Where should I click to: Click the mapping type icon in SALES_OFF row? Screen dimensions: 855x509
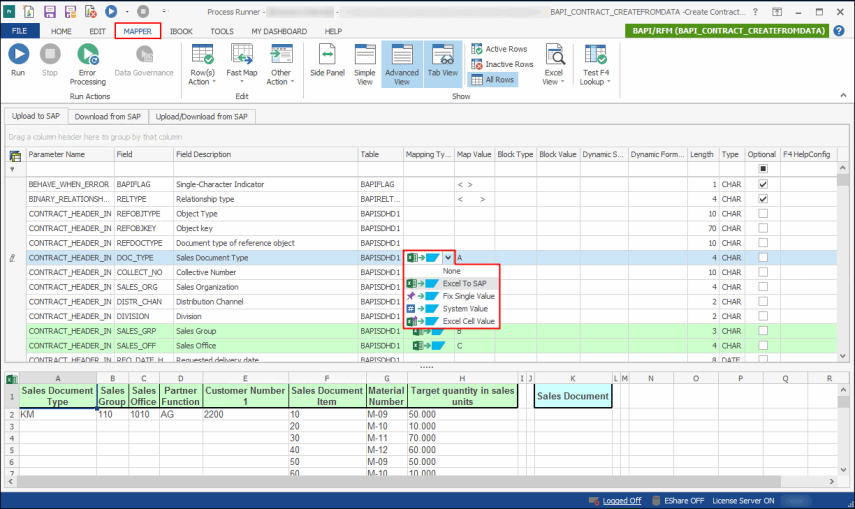(428, 345)
